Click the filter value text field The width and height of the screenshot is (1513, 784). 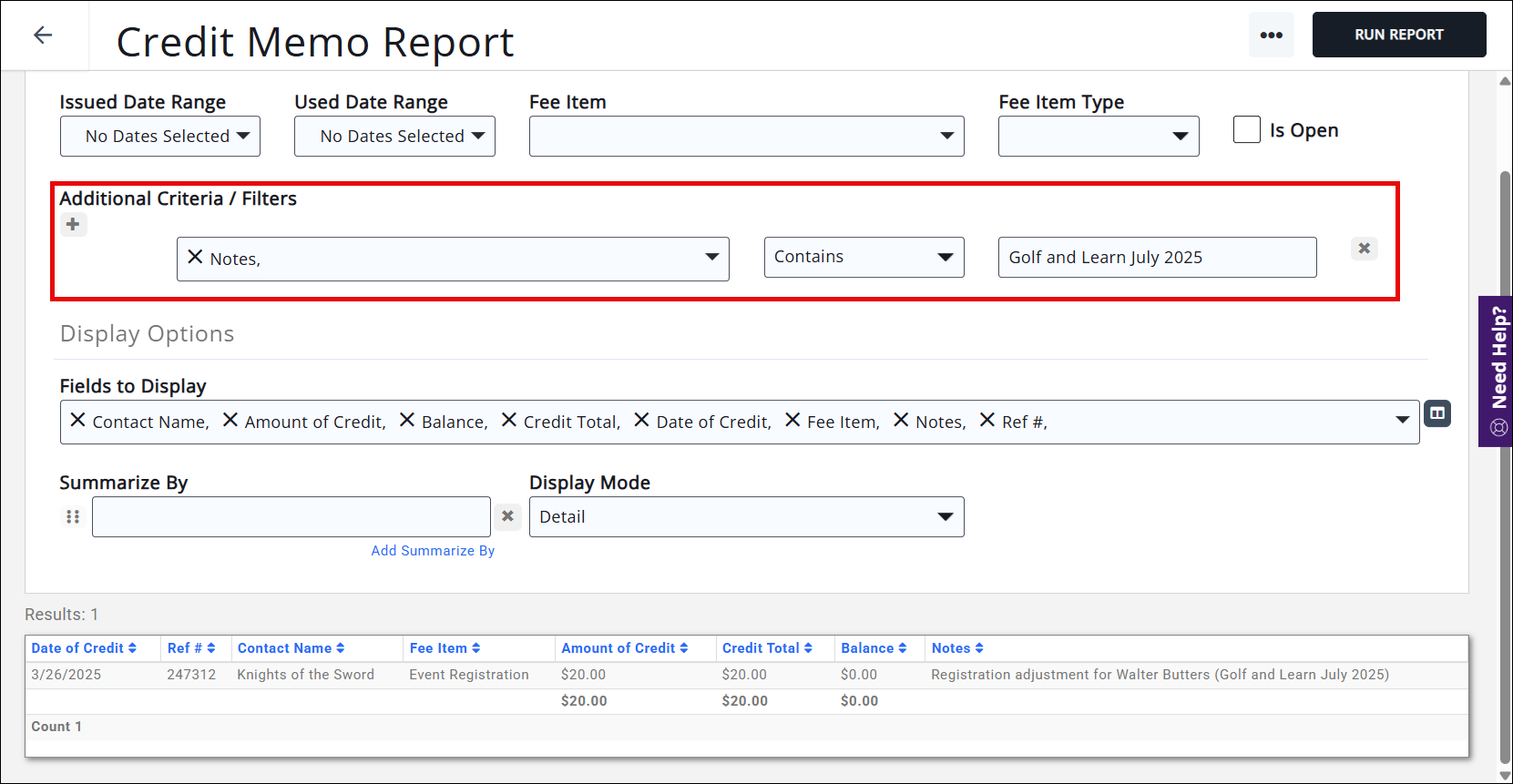coord(1157,258)
